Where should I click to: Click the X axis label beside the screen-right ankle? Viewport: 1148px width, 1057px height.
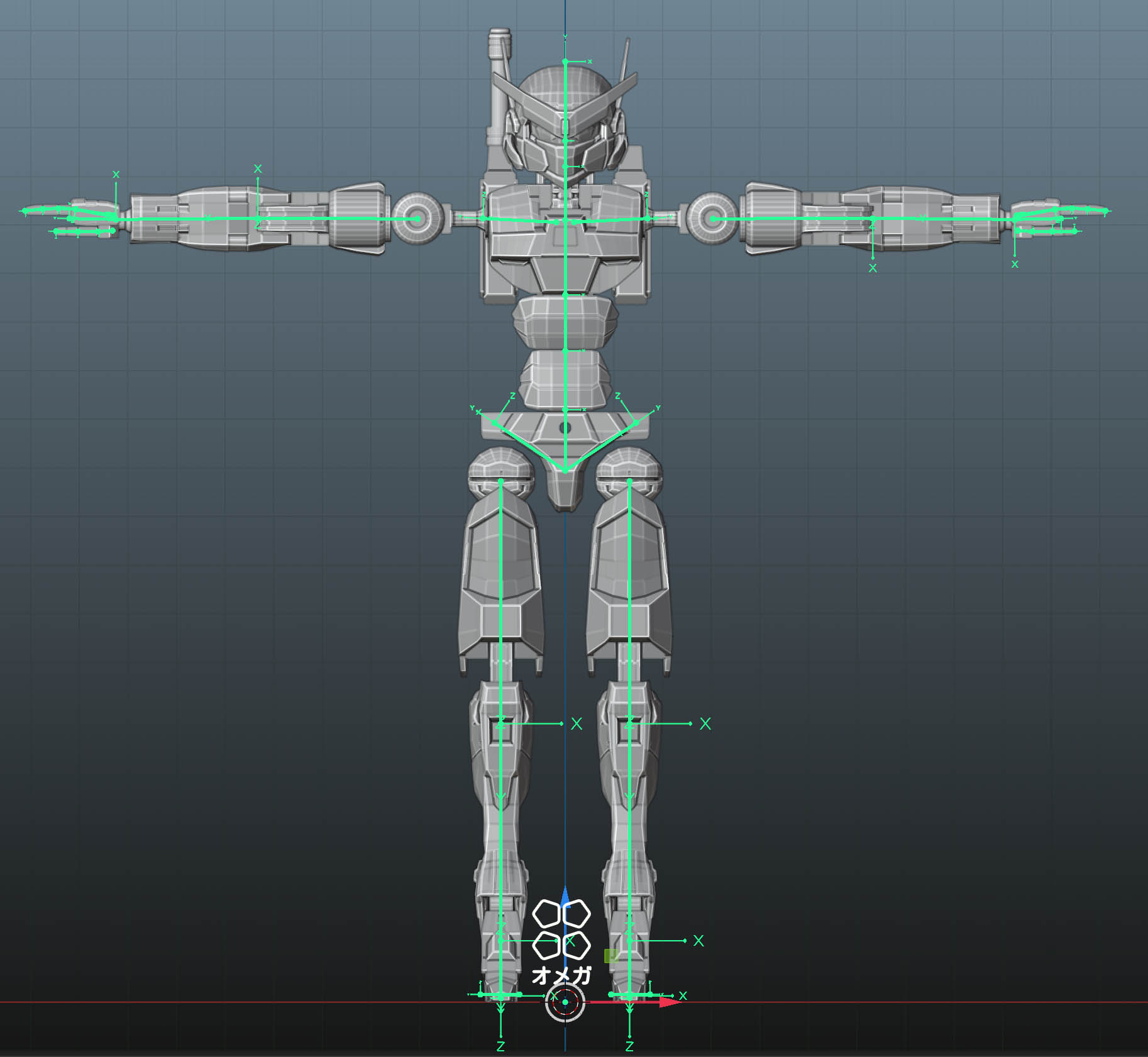698,941
